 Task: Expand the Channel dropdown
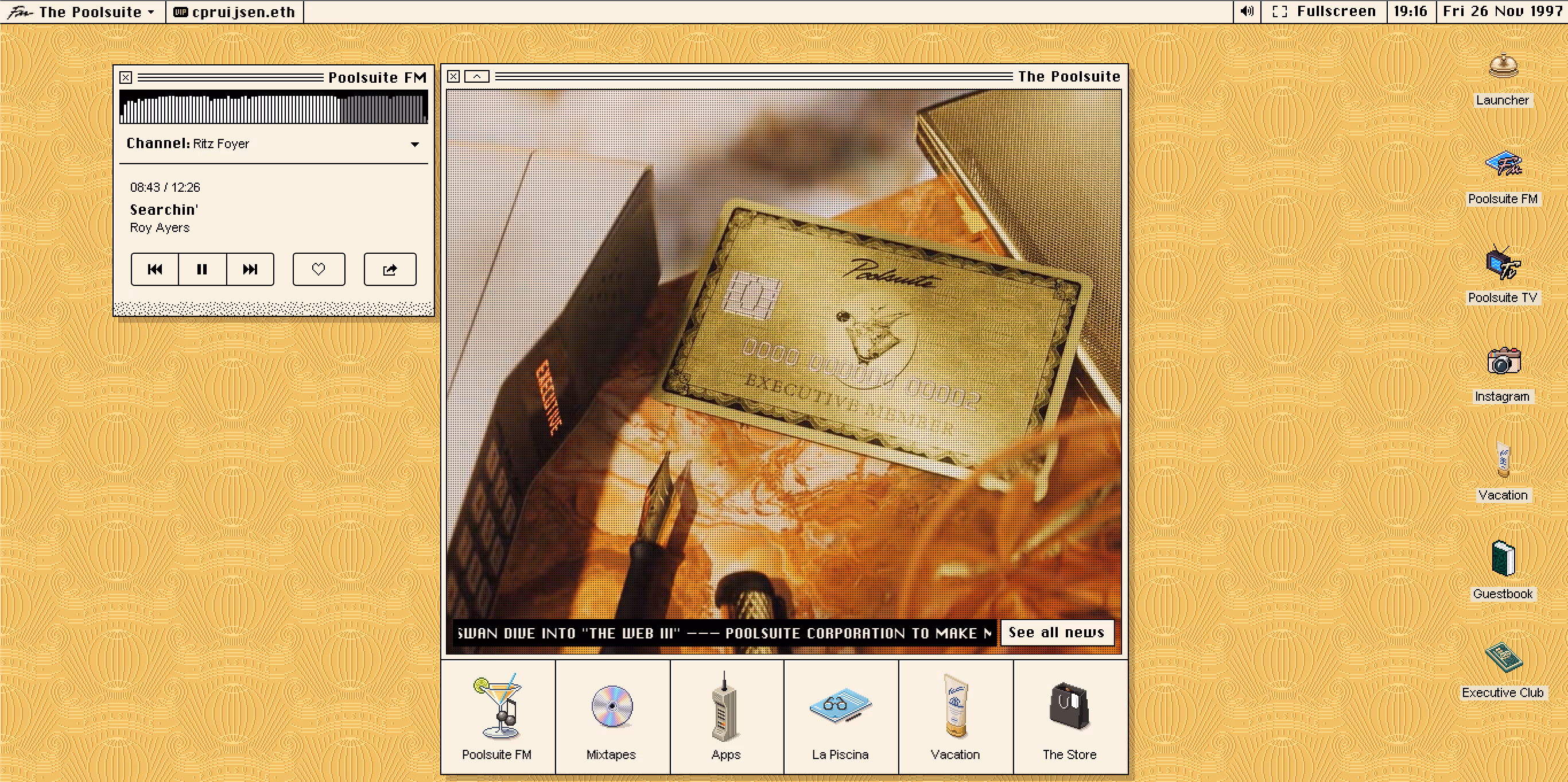pyautogui.click(x=414, y=144)
